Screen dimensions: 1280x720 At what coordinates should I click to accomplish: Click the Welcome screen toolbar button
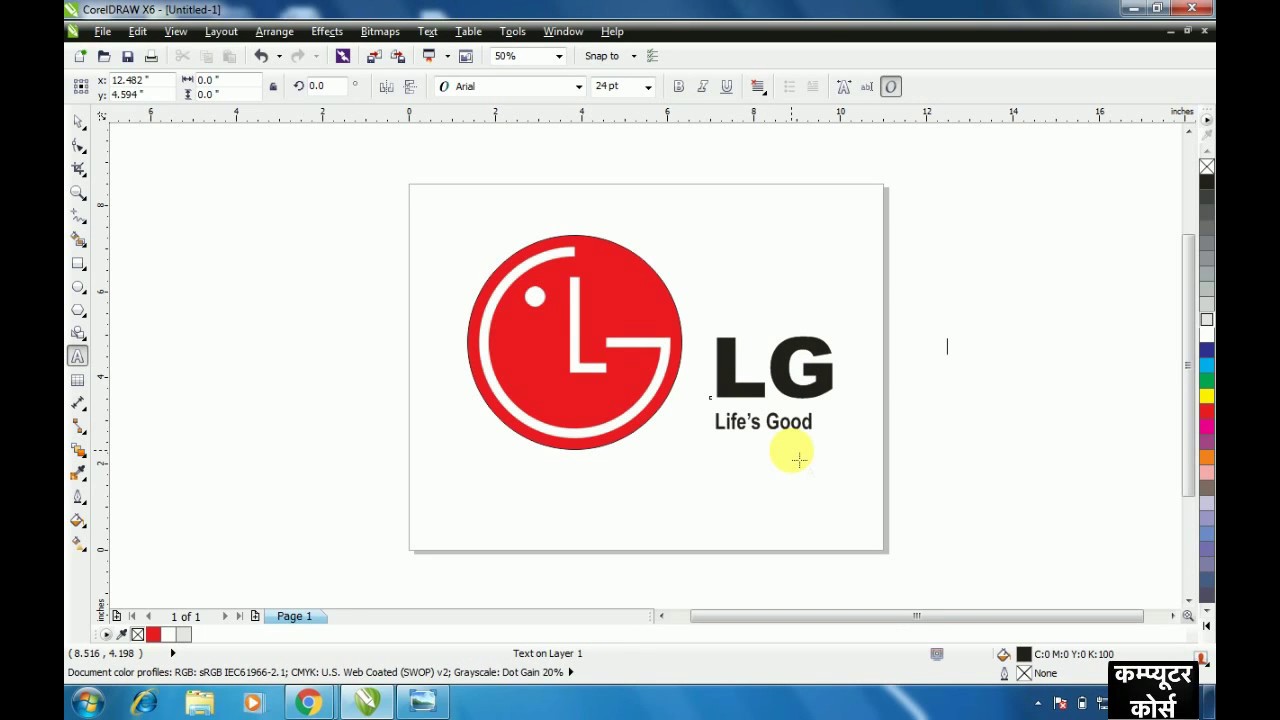click(465, 56)
